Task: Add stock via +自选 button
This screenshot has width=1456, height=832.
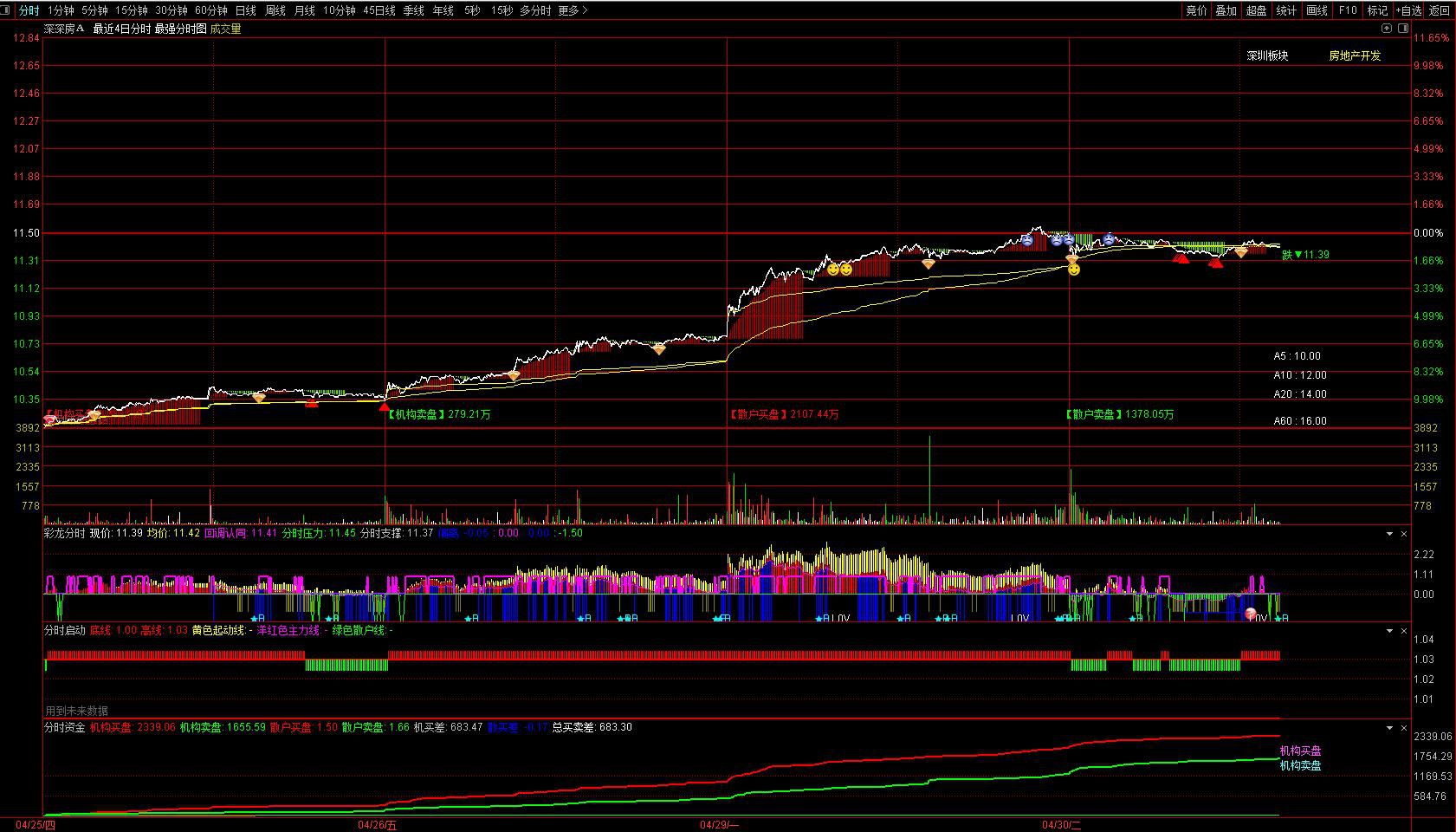Action: tap(1409, 10)
